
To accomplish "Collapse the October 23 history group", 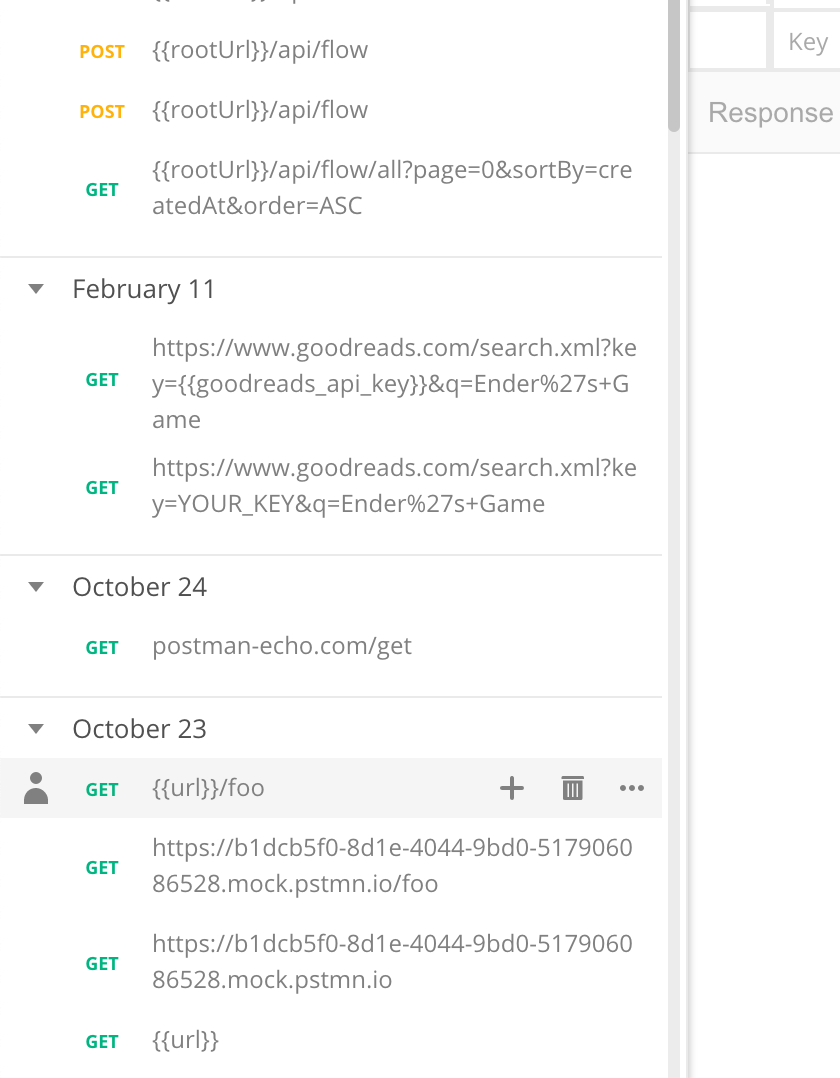I will click(36, 728).
